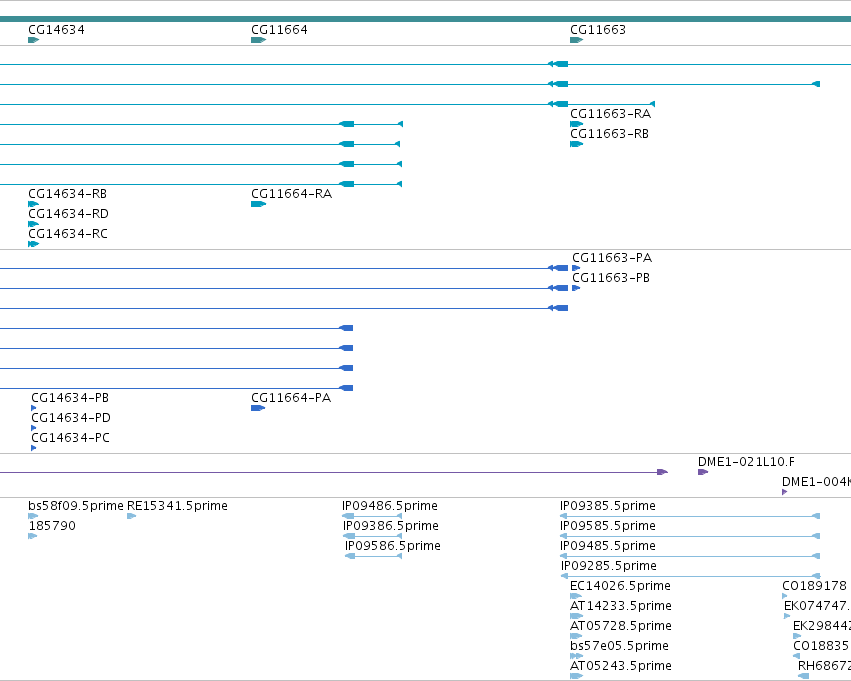Click the arrow glyph under the CG14634 gene label
Screen dimensions: 851x681
tap(34, 40)
